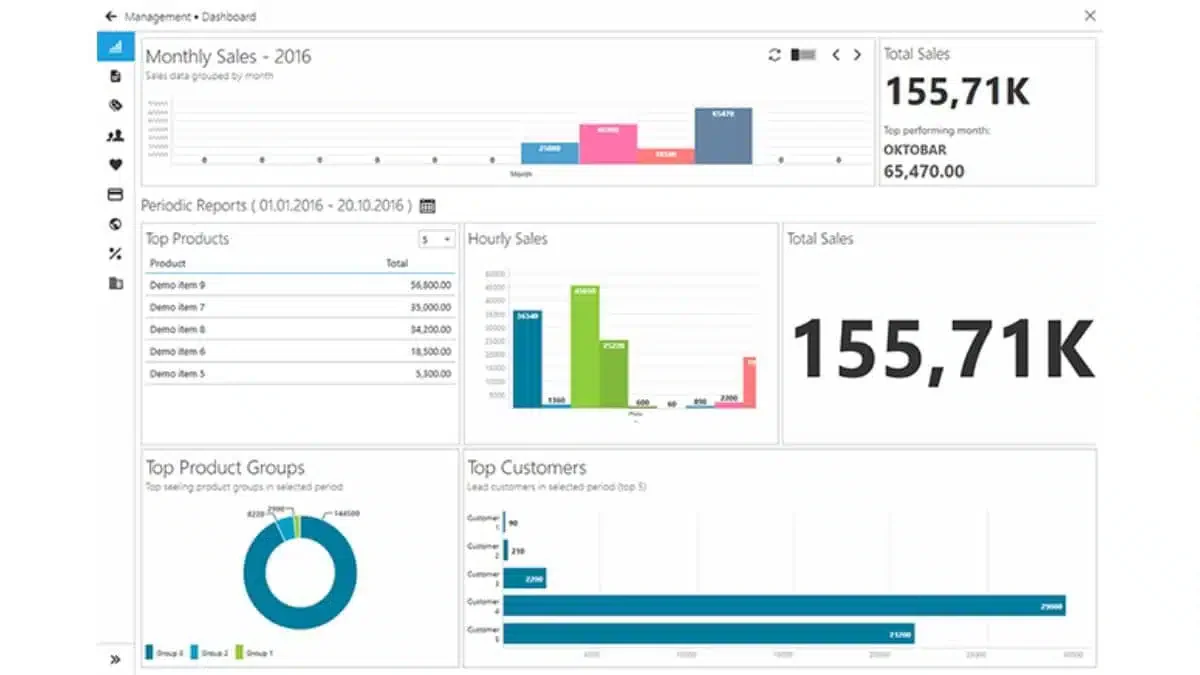
Task: Select Demo item 9 row
Action: pos(300,285)
